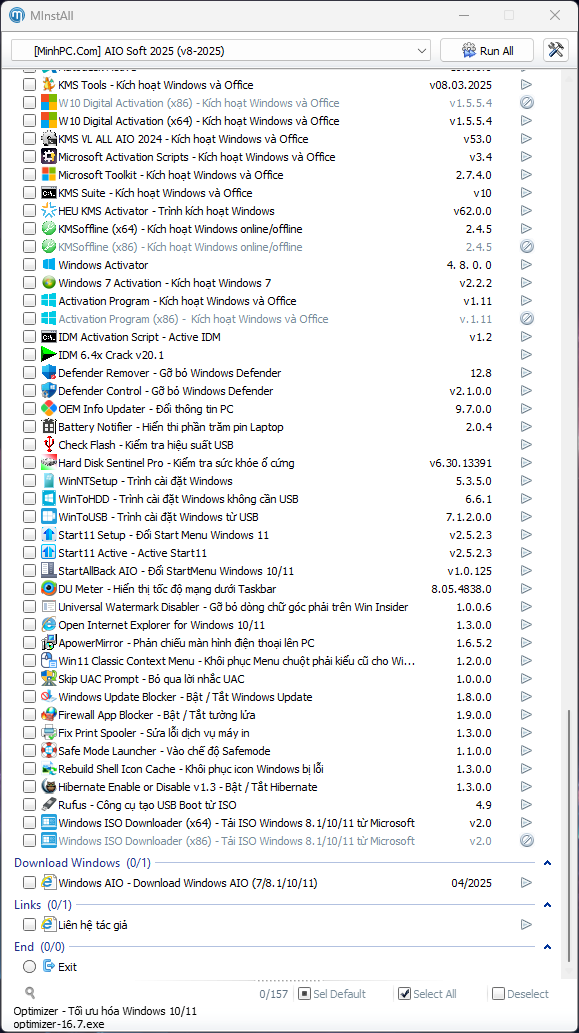Open settings with the wrench and hammer icon
This screenshot has width=579, height=1033.
[556, 50]
